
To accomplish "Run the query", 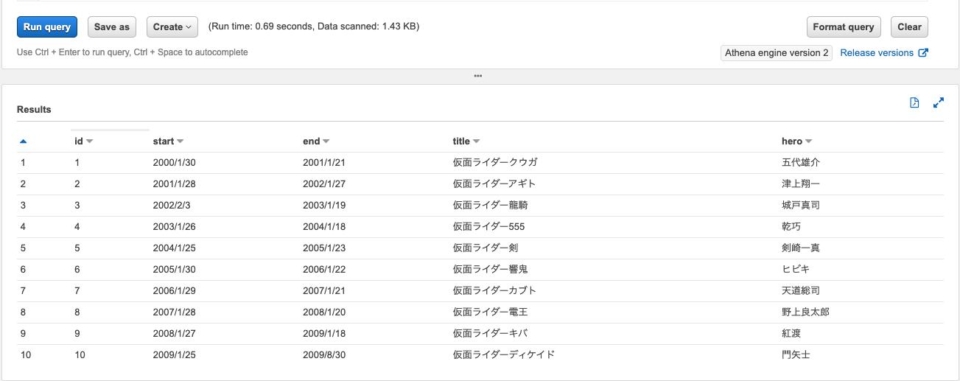I will pos(47,27).
